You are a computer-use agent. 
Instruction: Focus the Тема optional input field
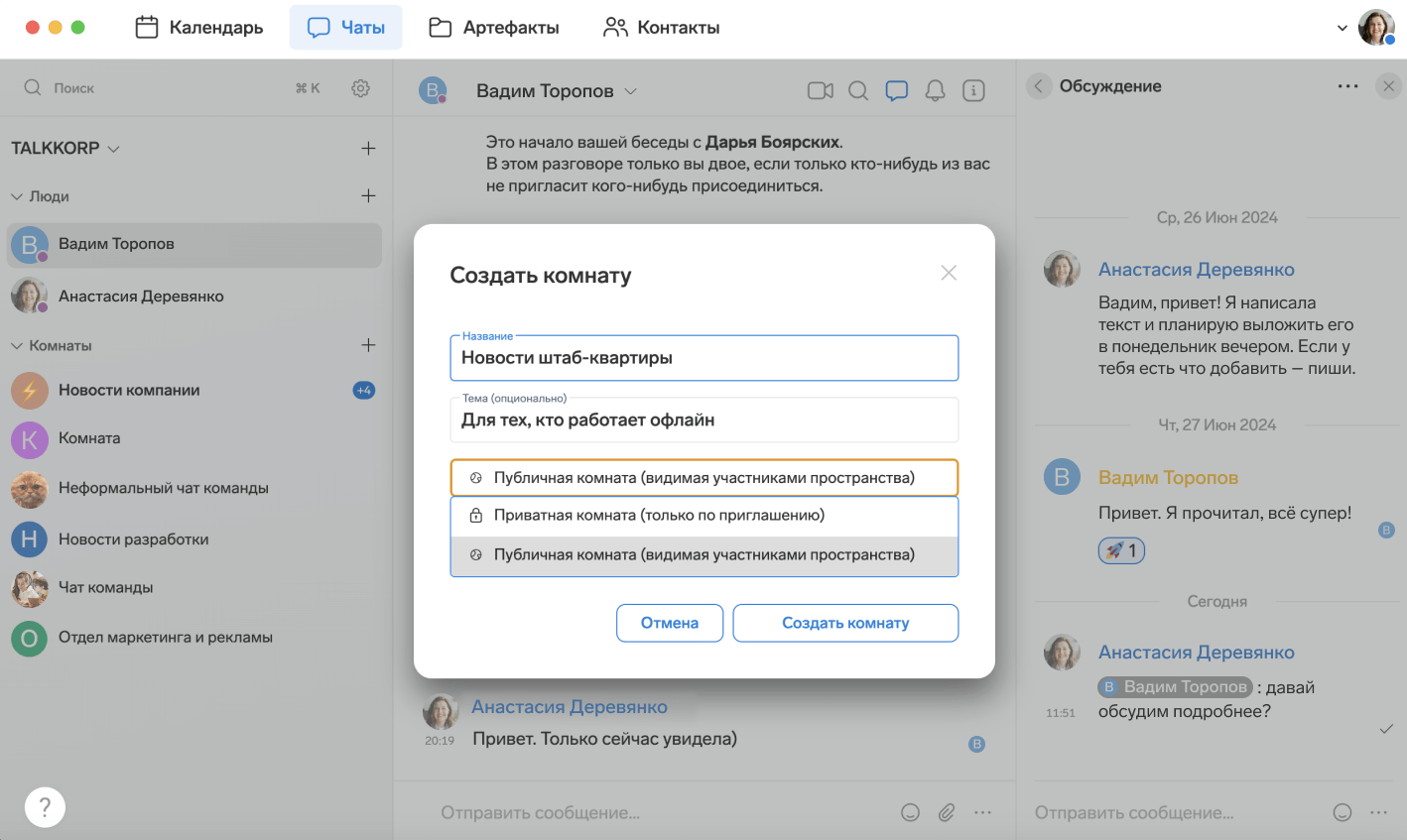pyautogui.click(x=704, y=420)
